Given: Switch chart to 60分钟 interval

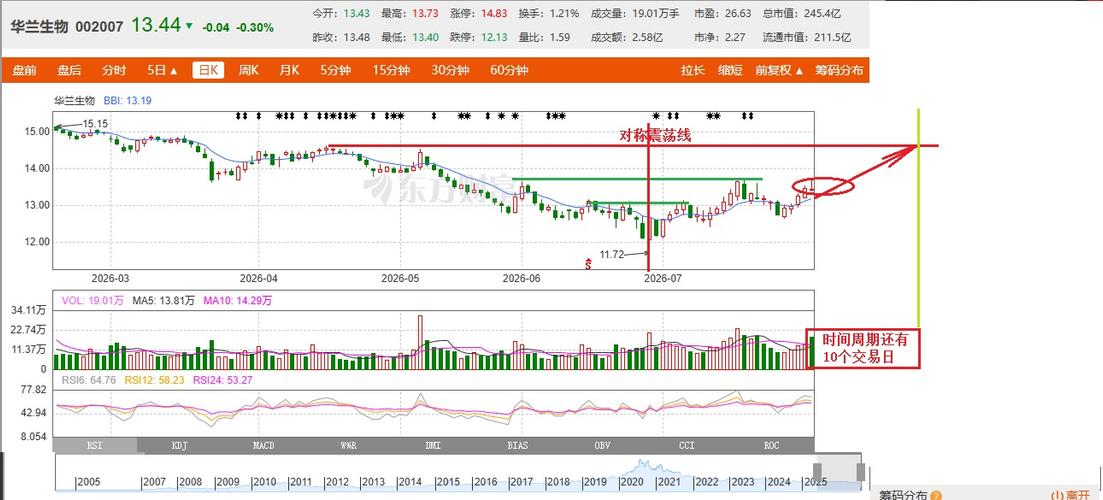Looking at the screenshot, I should (x=509, y=70).
